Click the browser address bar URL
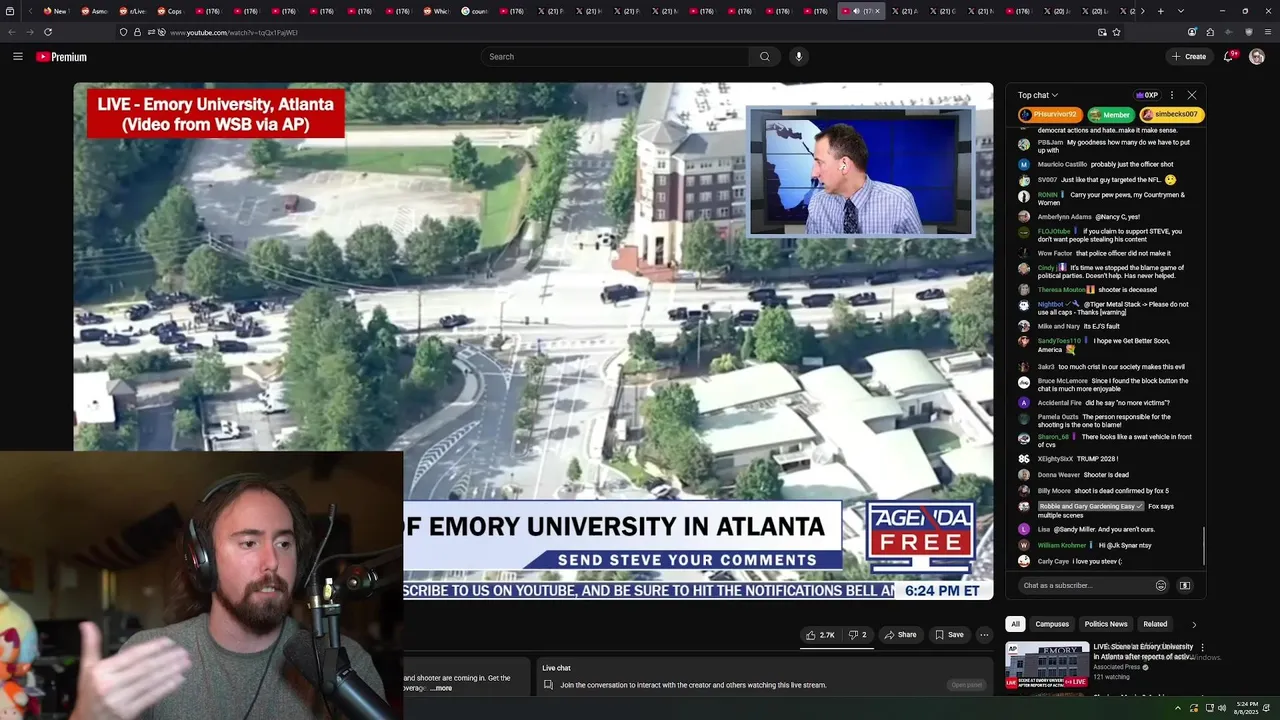The height and width of the screenshot is (720, 1280). [x=233, y=32]
